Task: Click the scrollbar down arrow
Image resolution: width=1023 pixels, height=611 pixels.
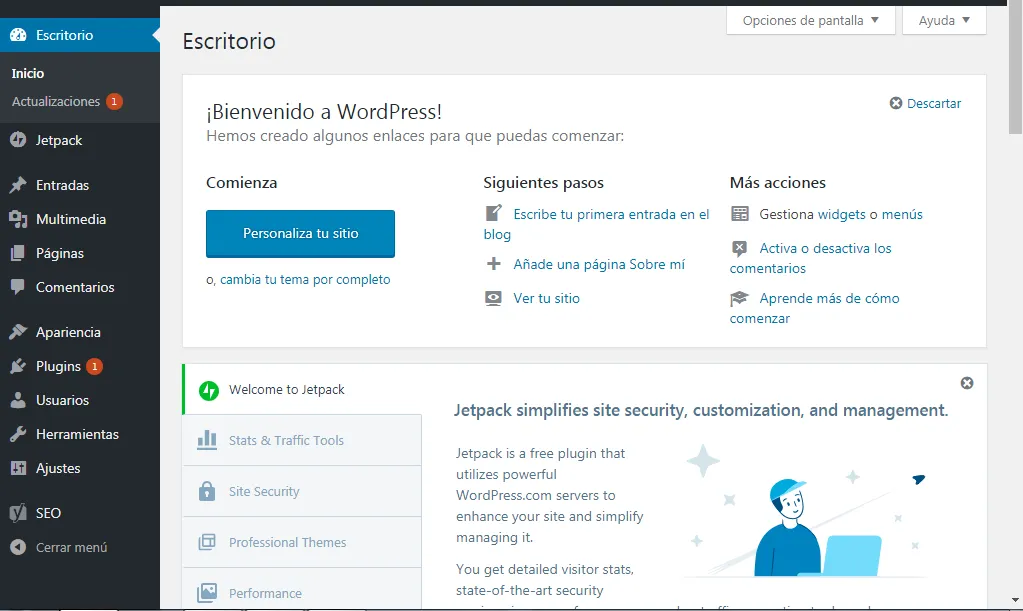Action: [1015, 600]
